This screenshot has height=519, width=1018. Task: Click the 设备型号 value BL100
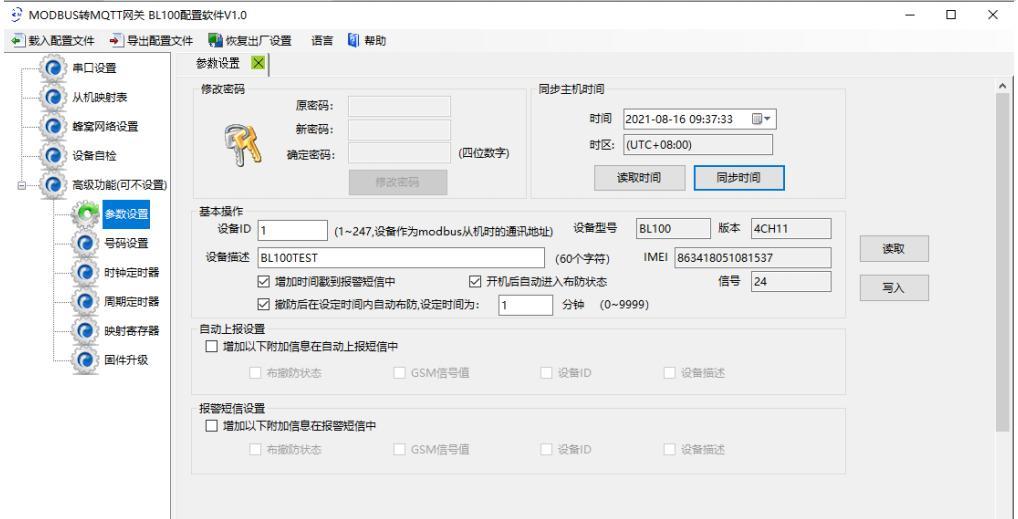tap(673, 229)
